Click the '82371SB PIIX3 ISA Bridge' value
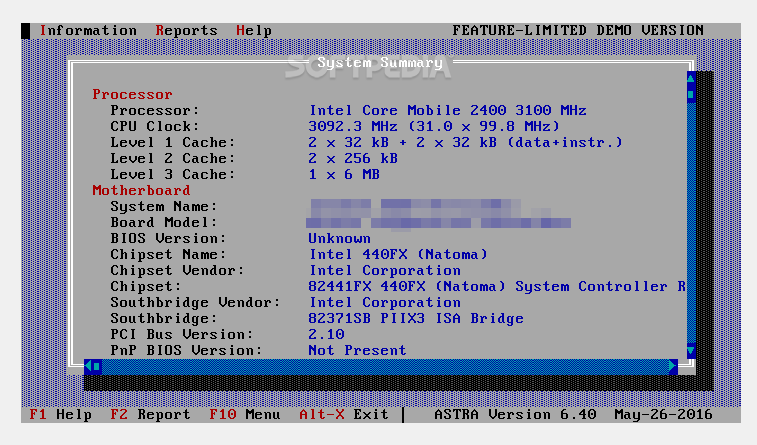757x445 pixels. (416, 319)
